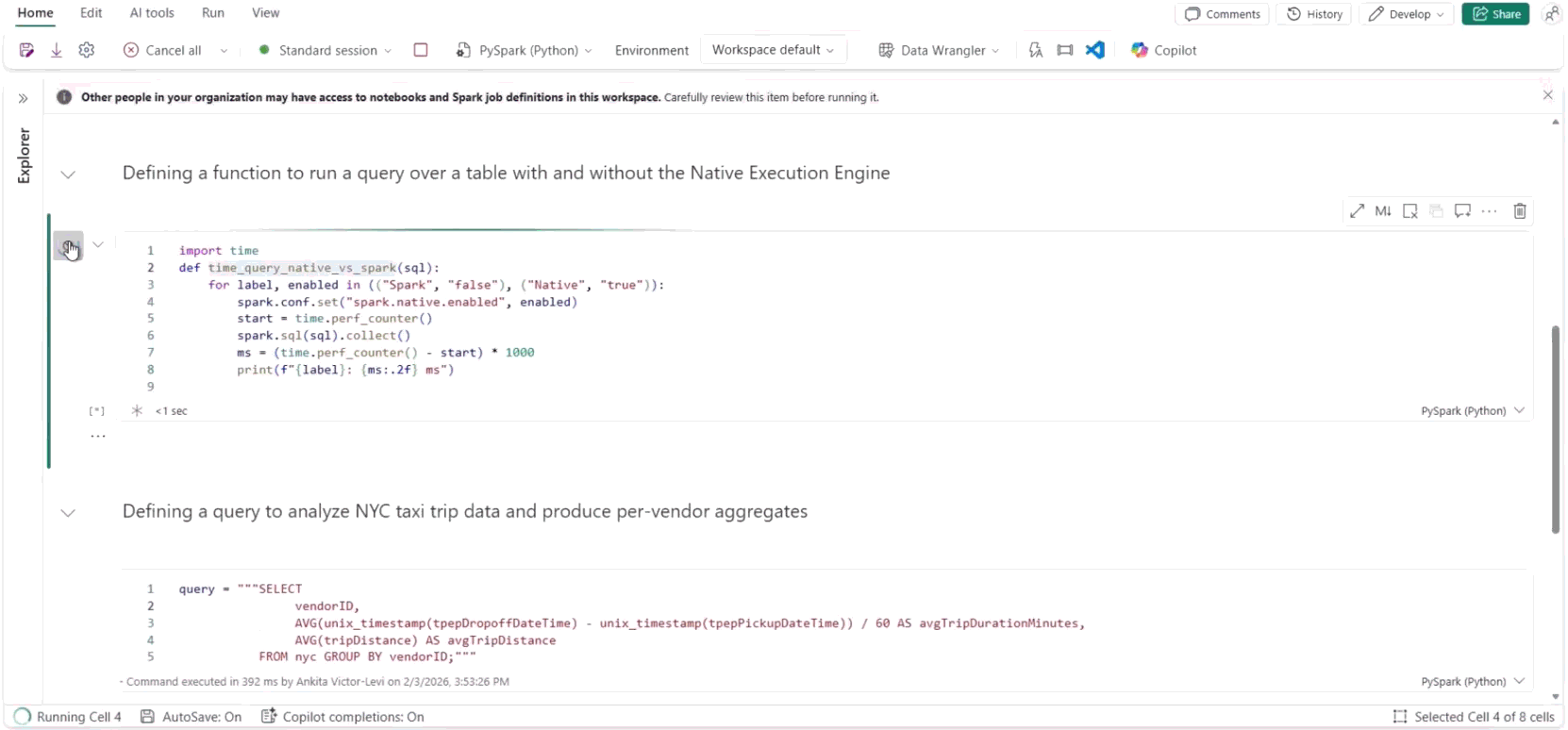The image size is (1568, 730).
Task: Open the Workspace default environment dropdown
Action: 773,50
